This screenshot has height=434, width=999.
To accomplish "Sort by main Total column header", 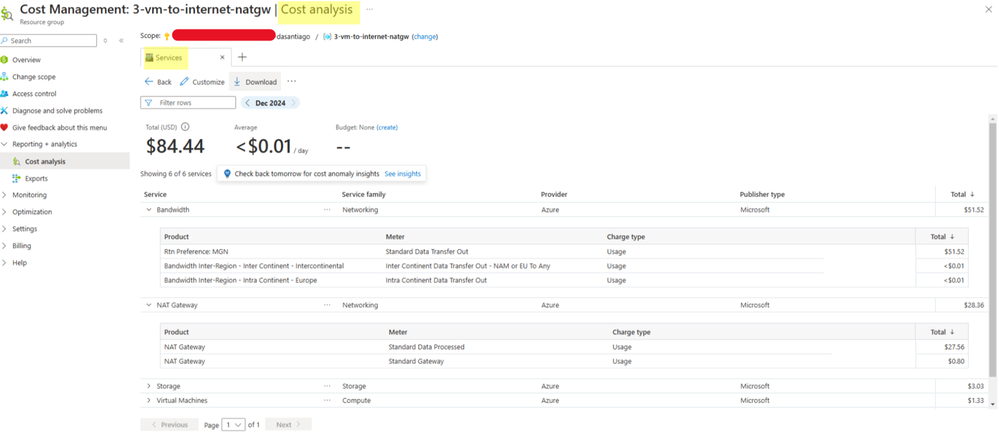I will click(962, 194).
